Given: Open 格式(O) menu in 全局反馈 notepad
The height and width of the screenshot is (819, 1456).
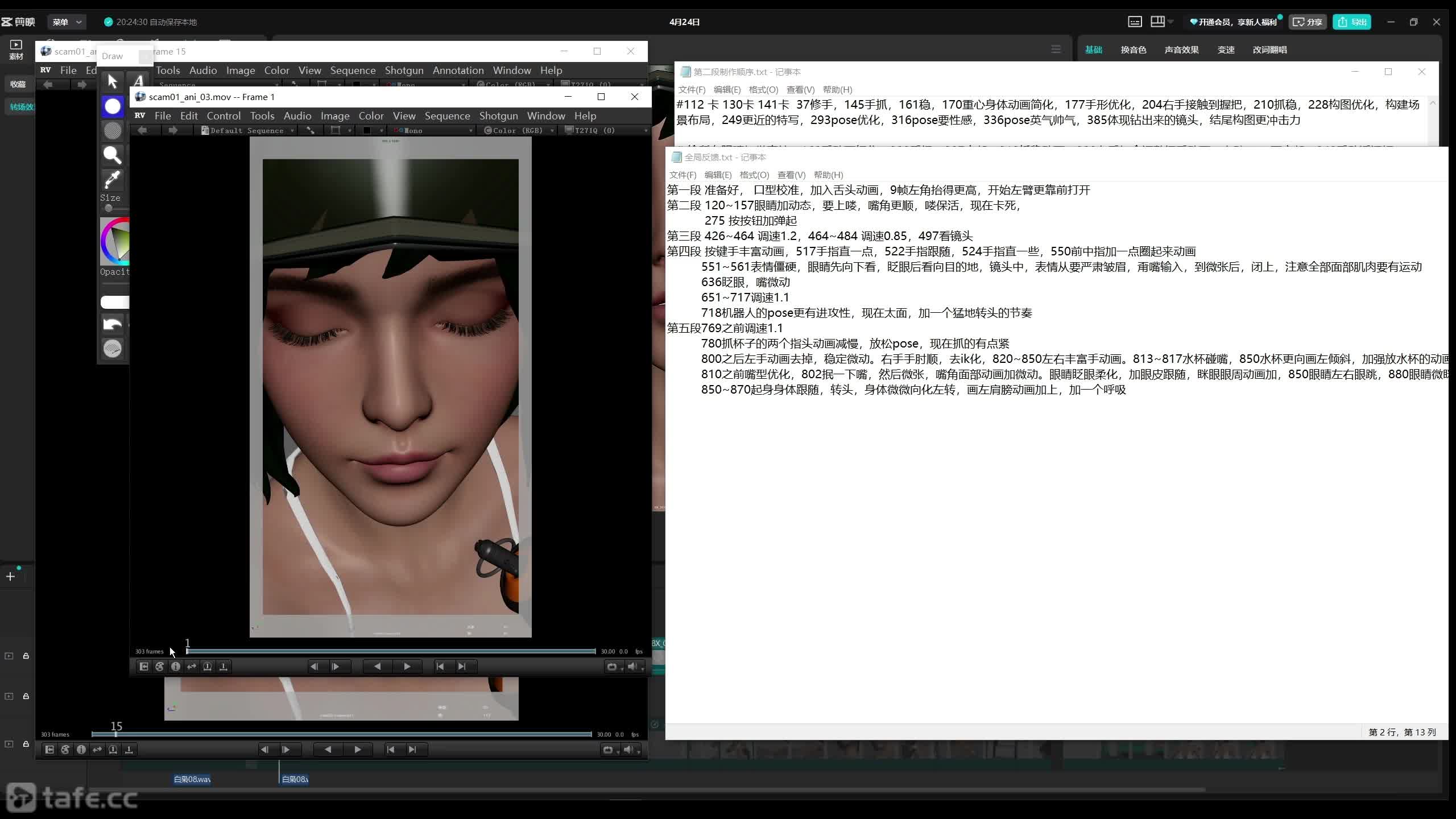Looking at the screenshot, I should click(754, 175).
